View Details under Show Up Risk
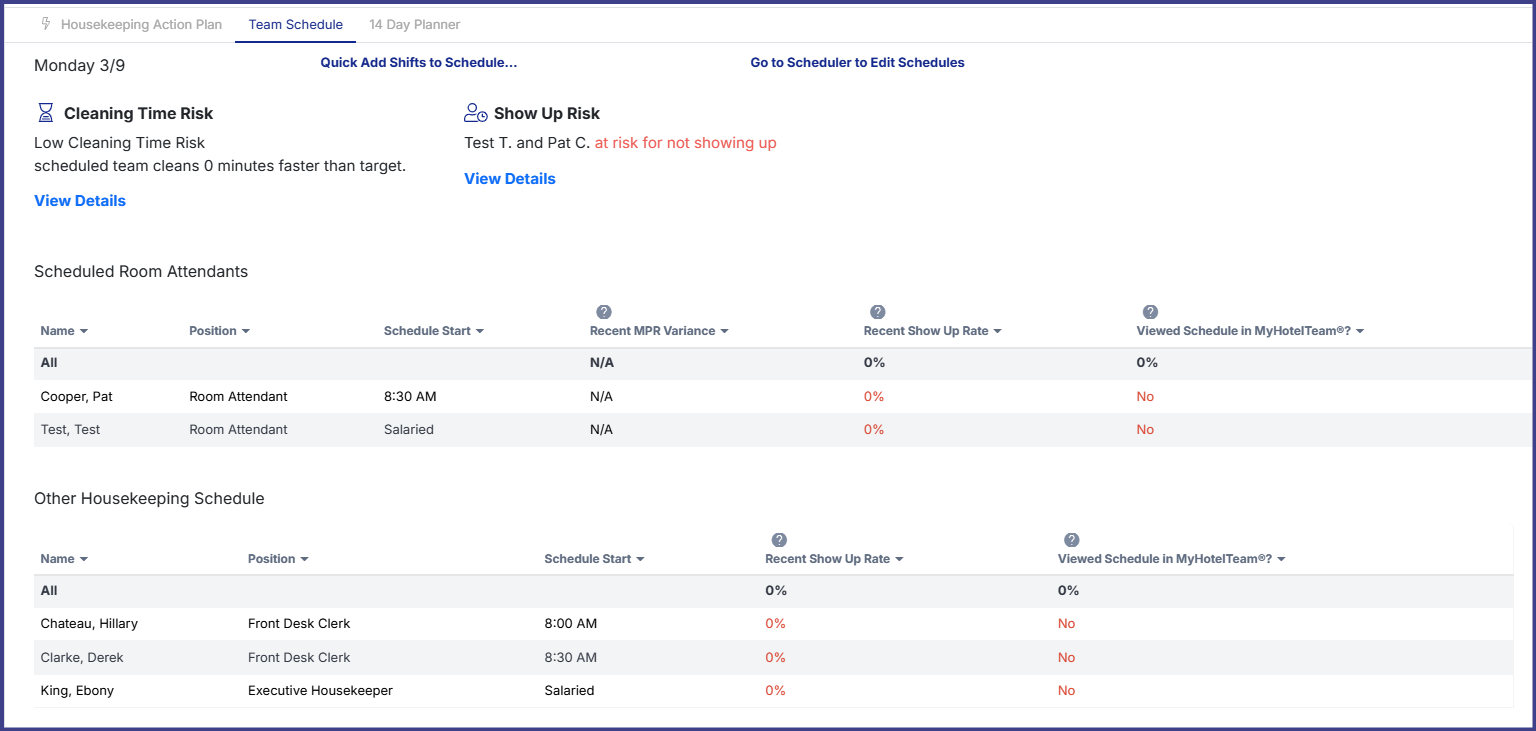This screenshot has width=1536, height=731. click(x=509, y=179)
